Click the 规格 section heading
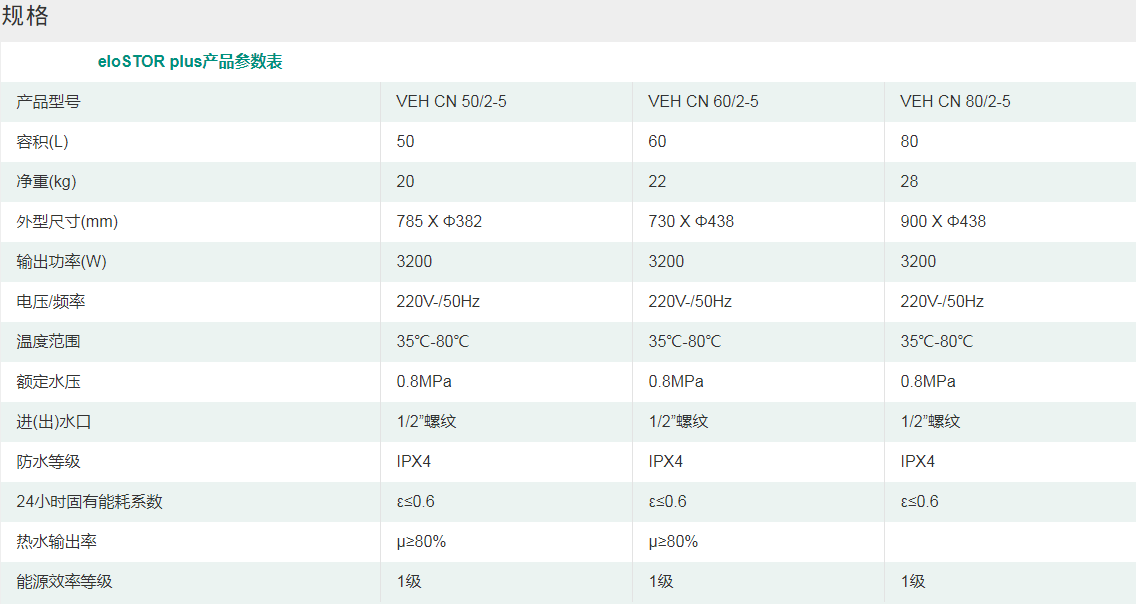 (x=25, y=17)
